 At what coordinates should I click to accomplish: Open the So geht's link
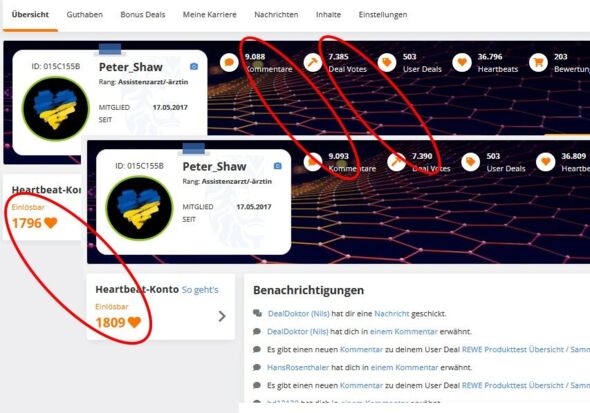coord(200,290)
